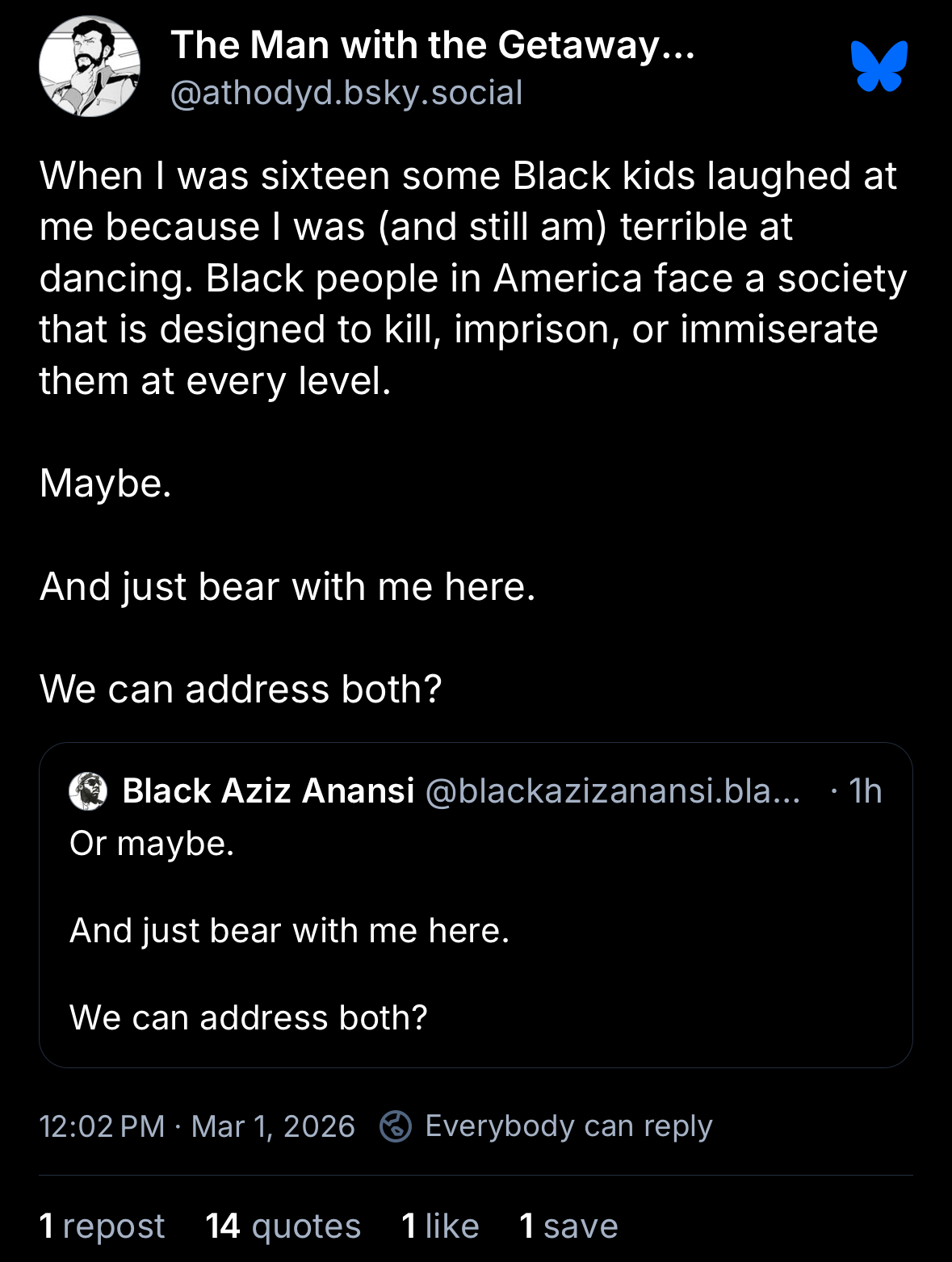Viewport: 952px width, 1262px height.
Task: Click 'And just bear with me here.' in quoted post
Action: point(290,931)
